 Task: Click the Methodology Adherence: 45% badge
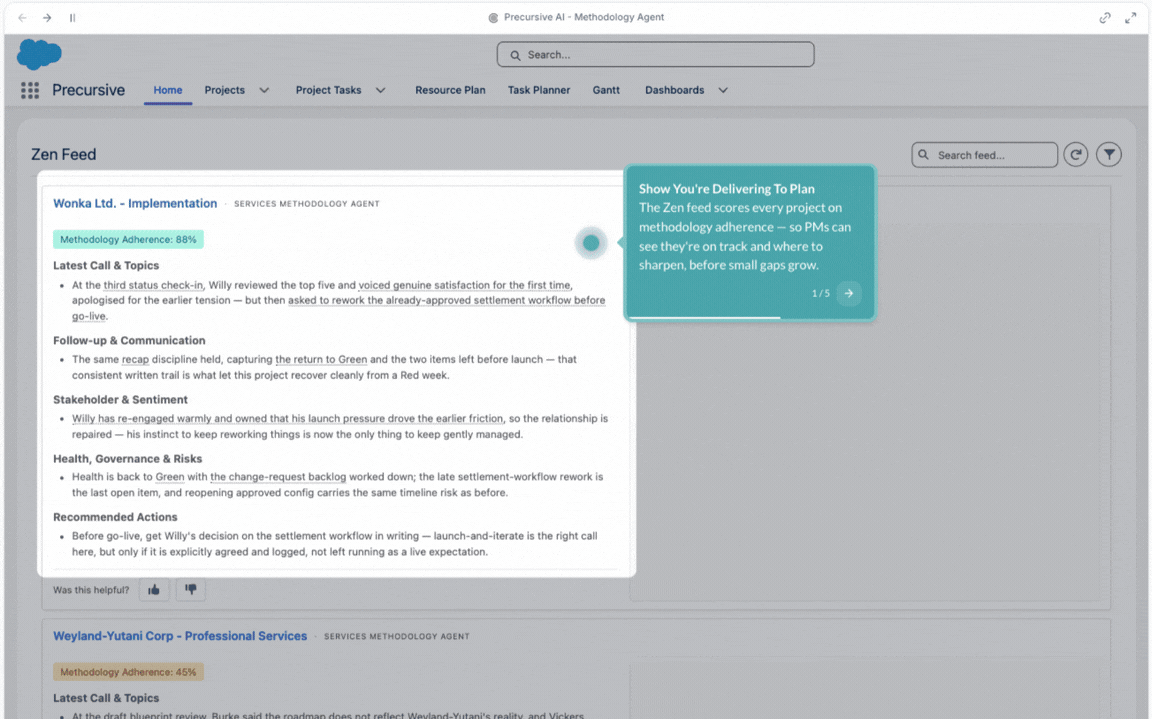click(128, 672)
